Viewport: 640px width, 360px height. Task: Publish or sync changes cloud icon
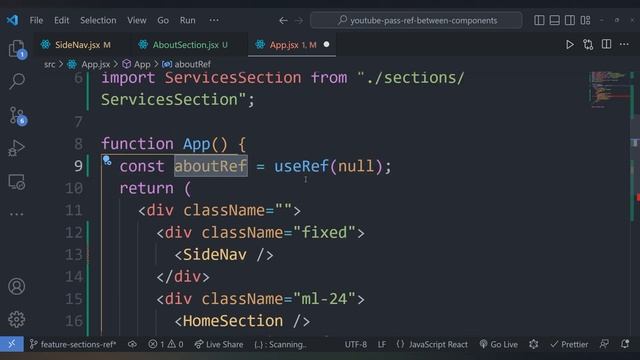(x=132, y=344)
